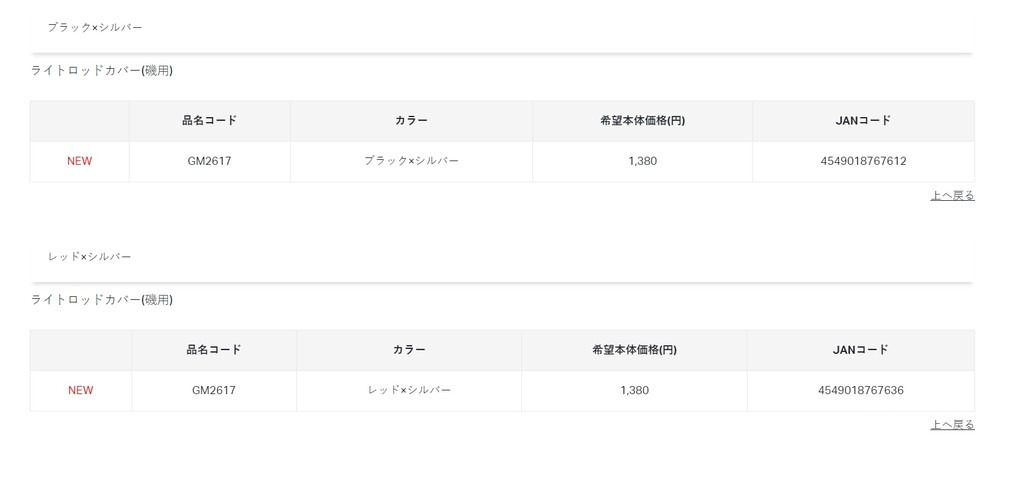Click the ライトロッドカバー(磯用) heading under レッド×シルバー
This screenshot has height=479, width=1024.
(102, 300)
